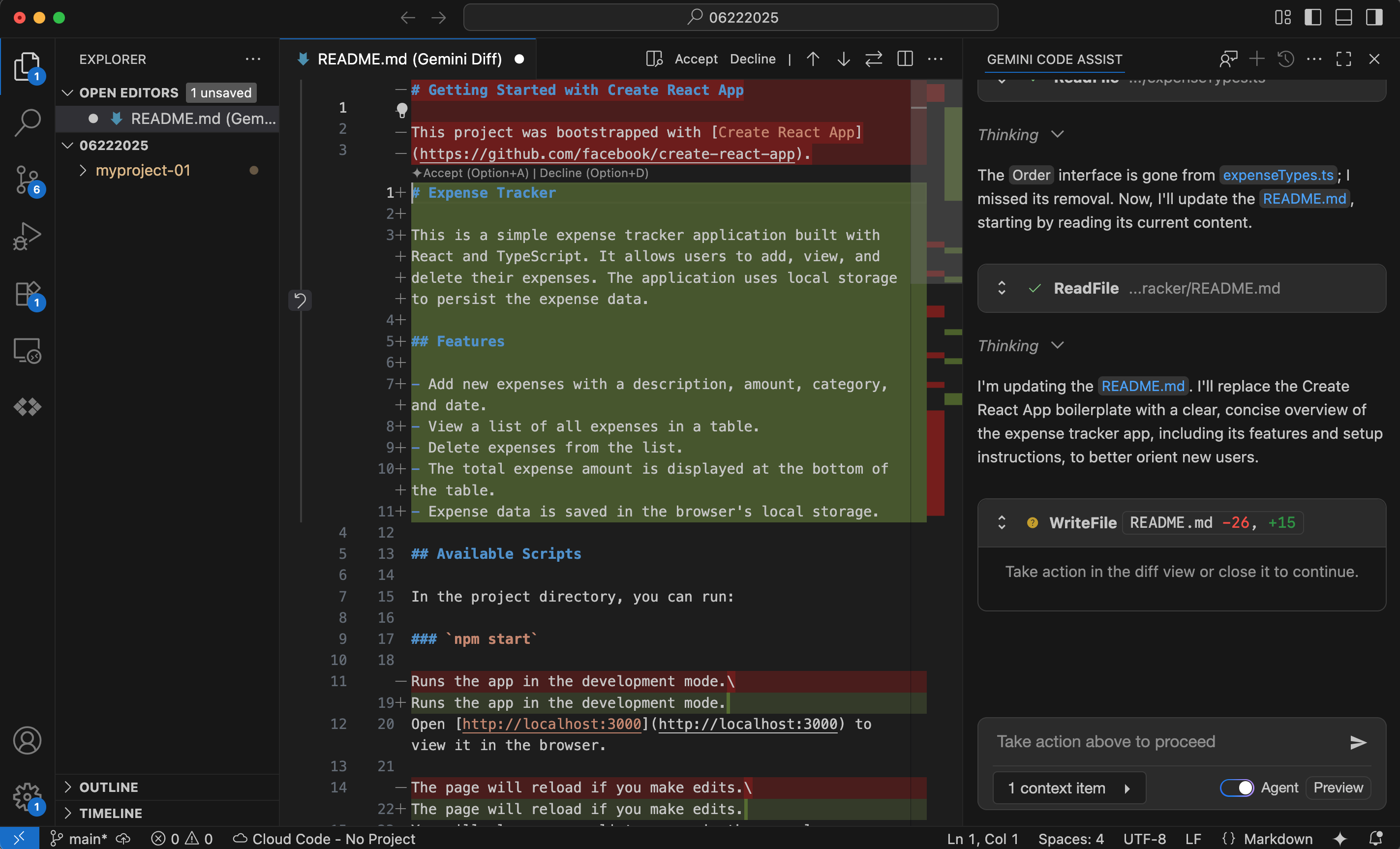This screenshot has width=1400, height=849.
Task: Accept the Gemini diff changes
Action: pos(696,59)
